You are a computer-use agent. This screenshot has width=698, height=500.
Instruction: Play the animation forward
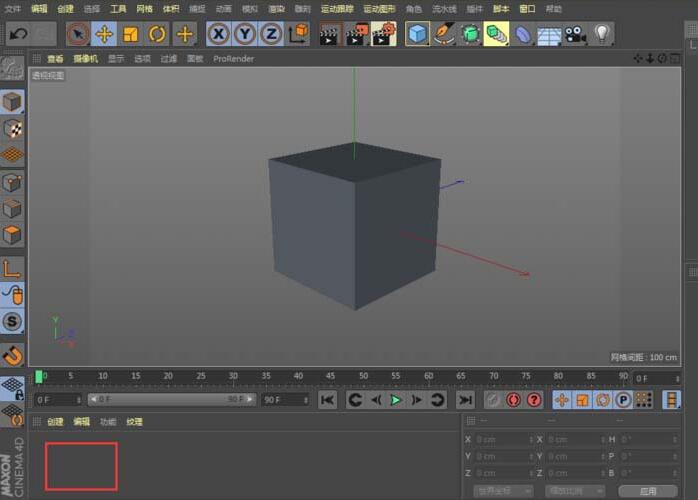point(396,400)
